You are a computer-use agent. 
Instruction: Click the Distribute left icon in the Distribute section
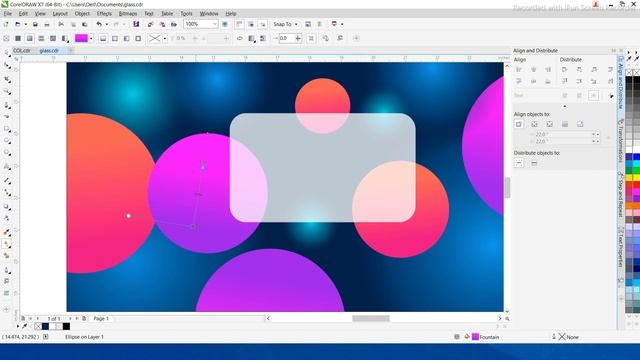click(x=564, y=70)
